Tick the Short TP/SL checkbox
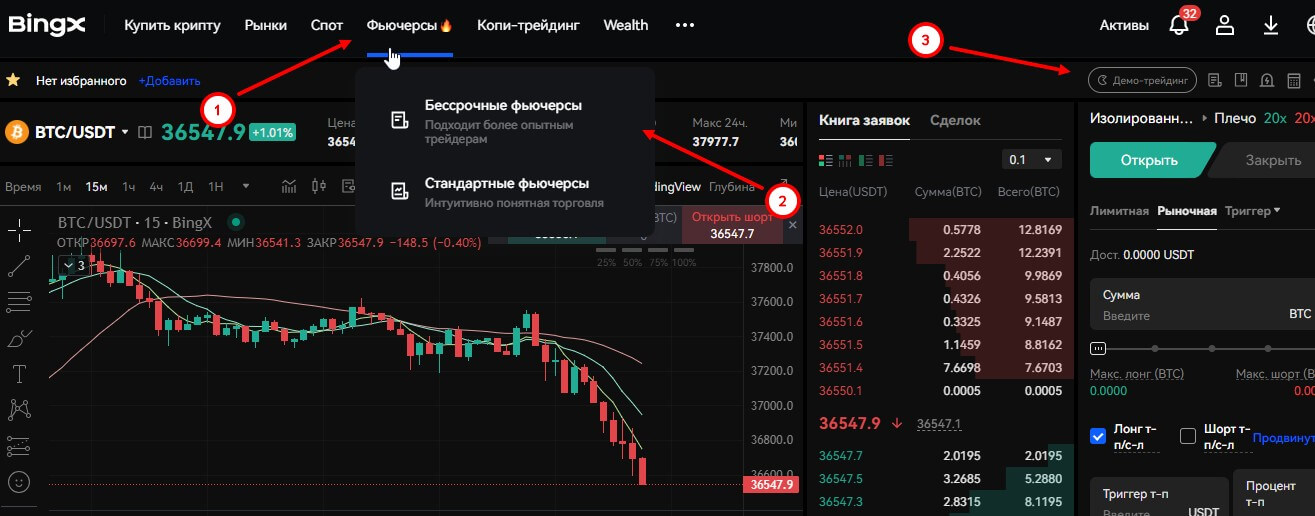Viewport: 1315px width, 516px height. coord(1188,436)
